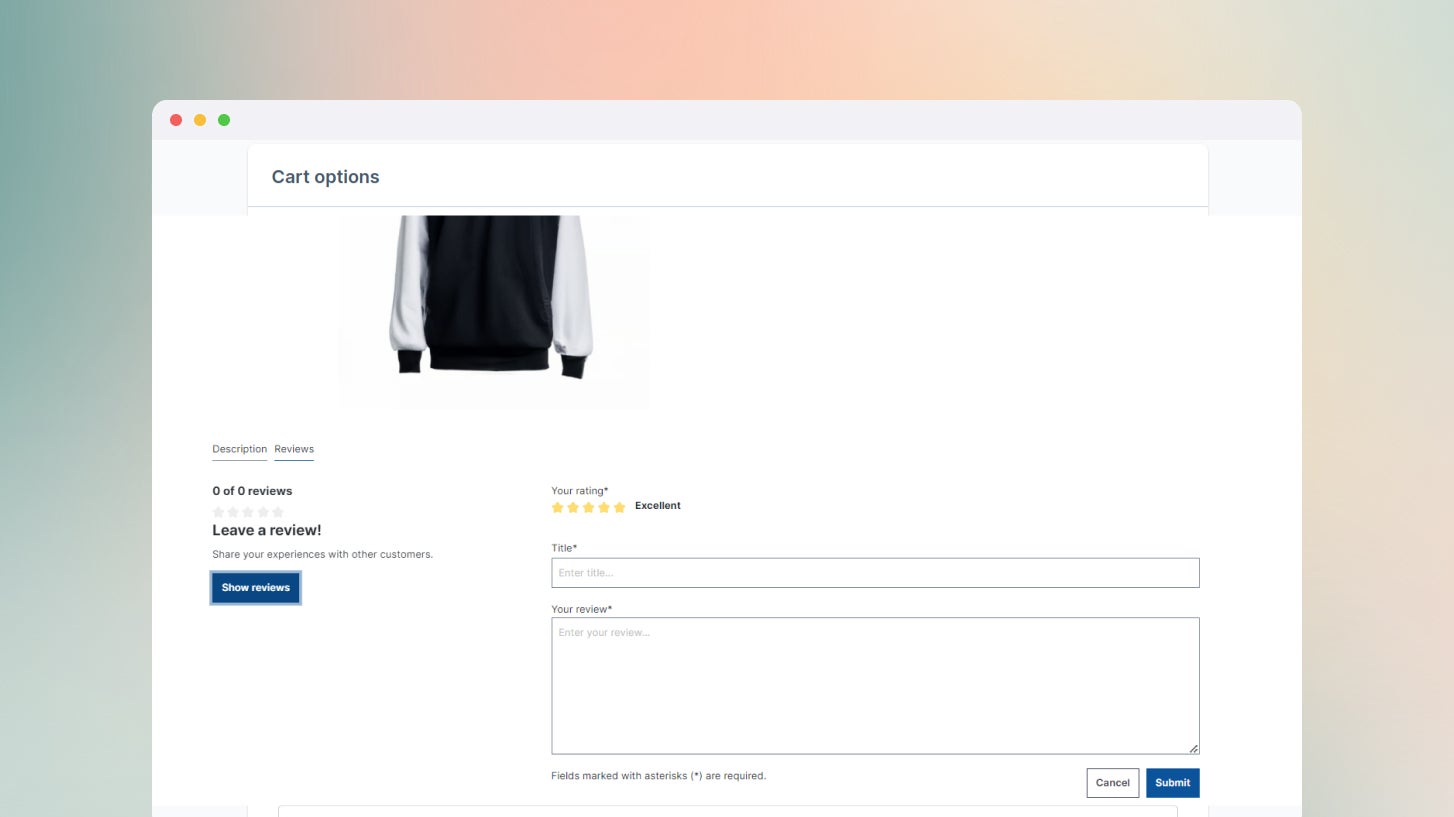Click the "0 of 0 reviews" text
Viewport: 1454px width, 817px height.
pyautogui.click(x=252, y=491)
